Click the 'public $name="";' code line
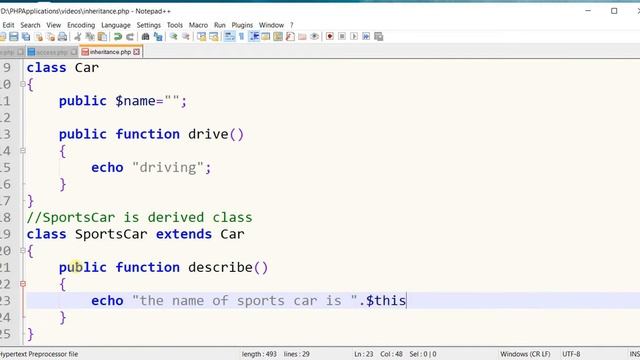 (123, 101)
